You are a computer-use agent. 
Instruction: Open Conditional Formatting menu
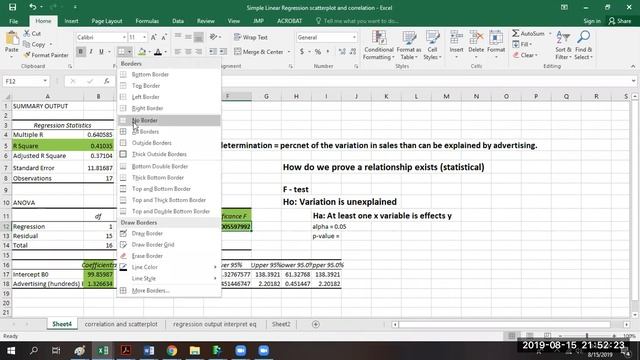click(379, 45)
